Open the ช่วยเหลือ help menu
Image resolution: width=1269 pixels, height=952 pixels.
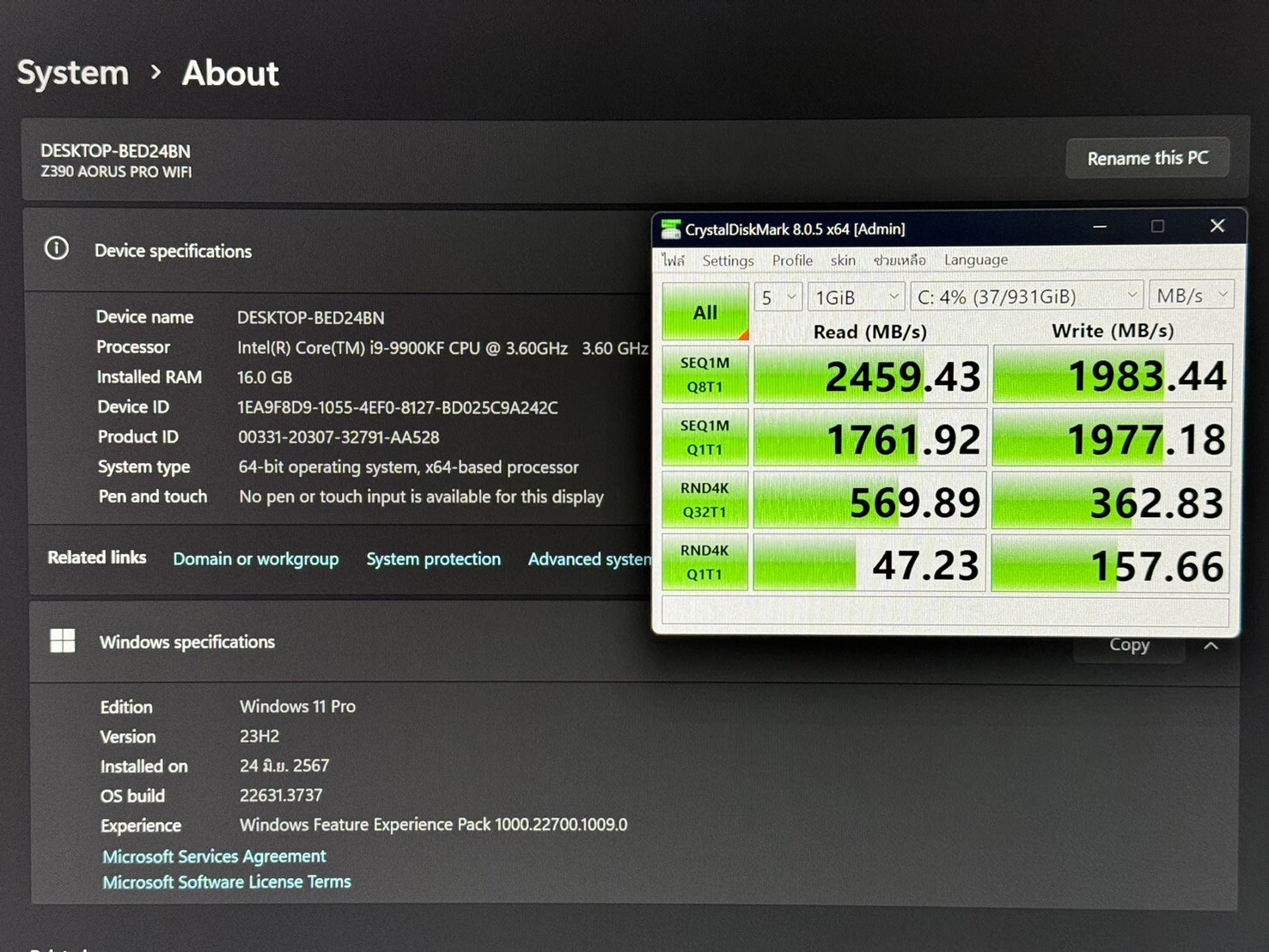pyautogui.click(x=900, y=259)
